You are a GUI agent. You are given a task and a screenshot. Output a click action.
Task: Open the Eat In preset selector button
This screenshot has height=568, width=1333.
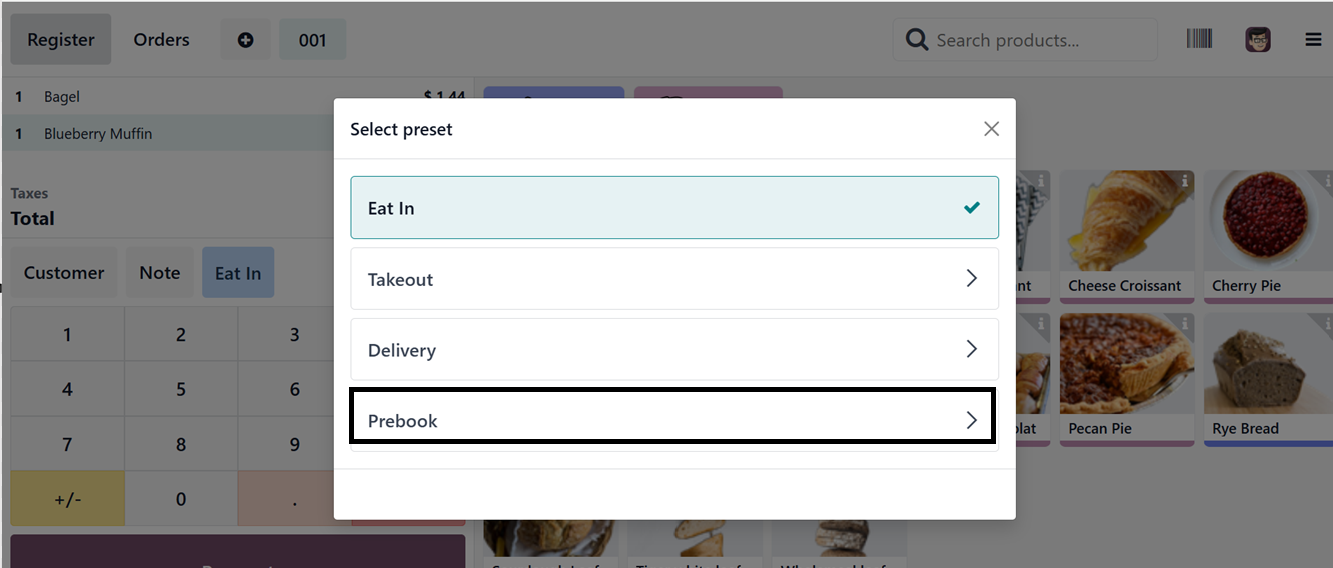coord(238,273)
